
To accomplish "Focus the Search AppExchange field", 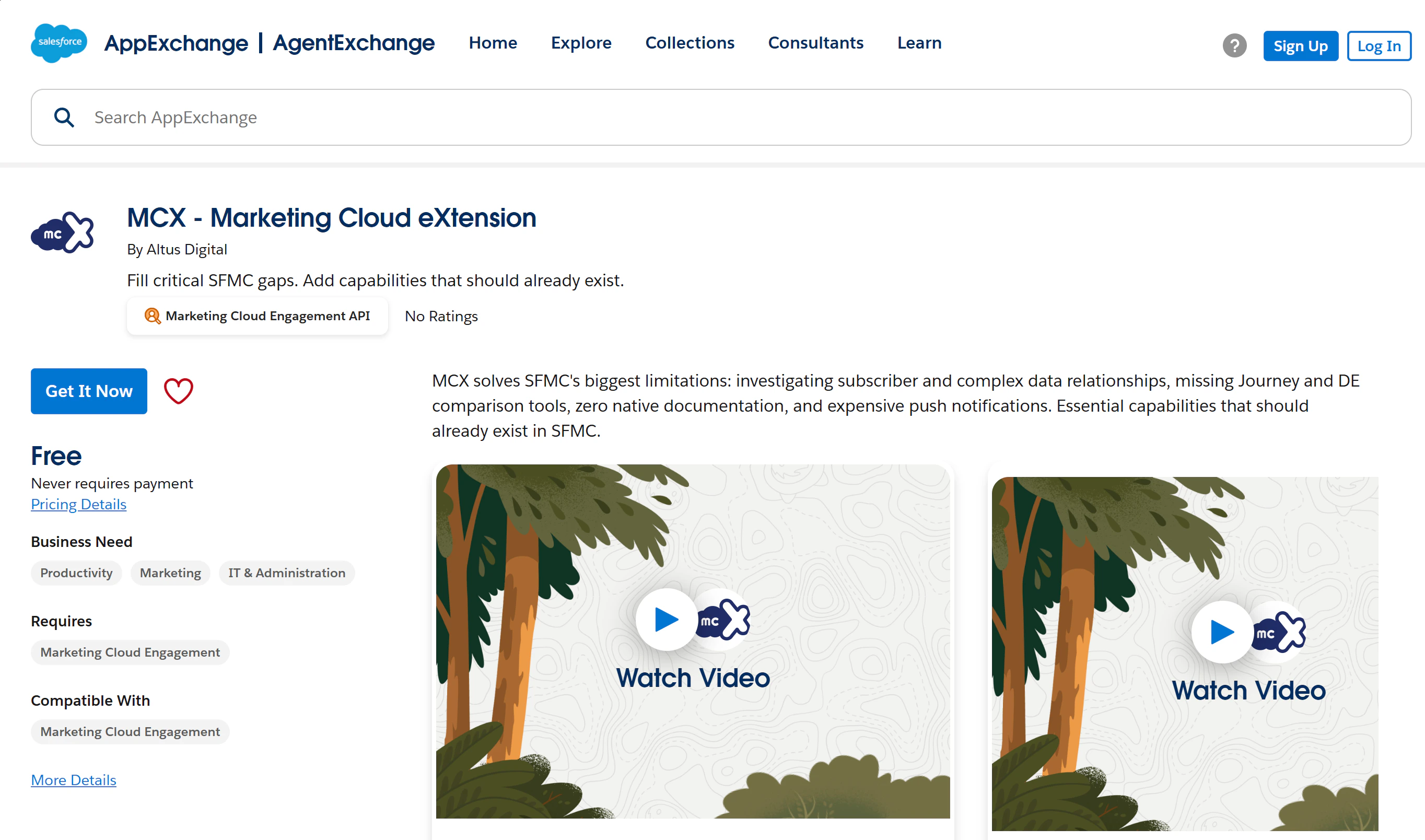I will tap(721, 117).
